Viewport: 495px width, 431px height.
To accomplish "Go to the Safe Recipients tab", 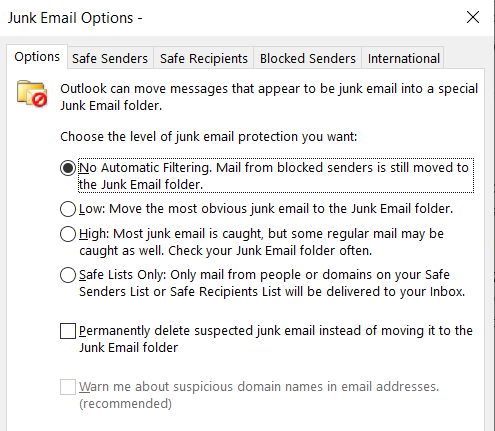I will click(204, 58).
